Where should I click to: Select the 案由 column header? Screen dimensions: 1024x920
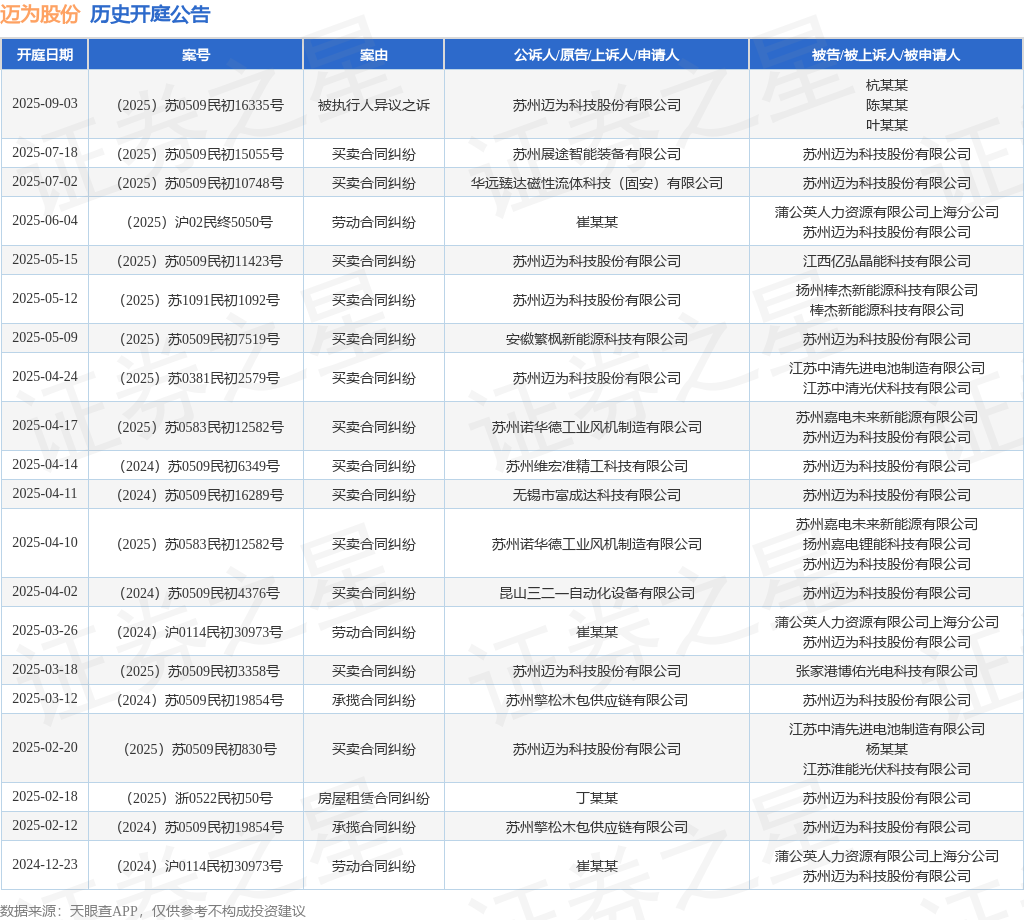point(374,55)
